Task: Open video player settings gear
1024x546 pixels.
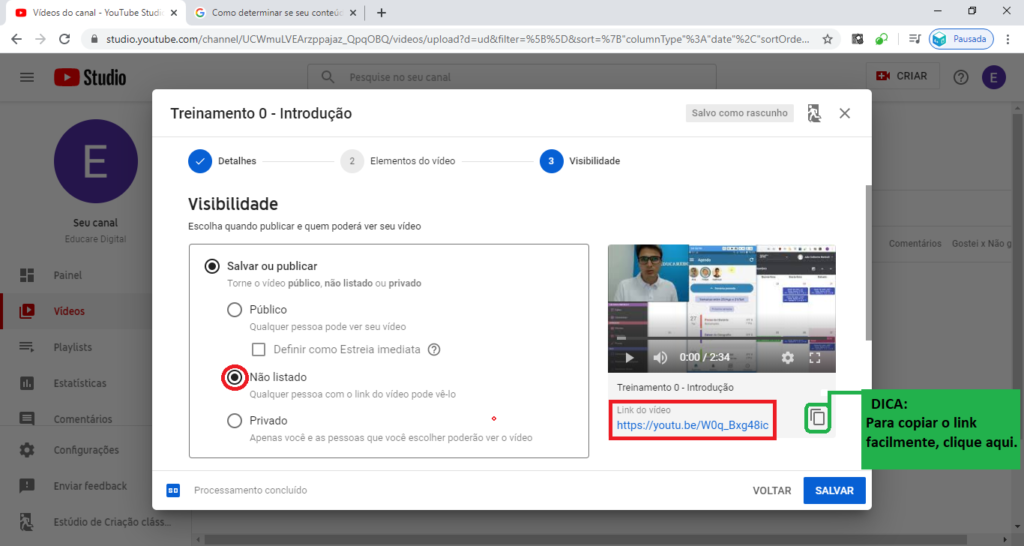Action: (x=787, y=357)
